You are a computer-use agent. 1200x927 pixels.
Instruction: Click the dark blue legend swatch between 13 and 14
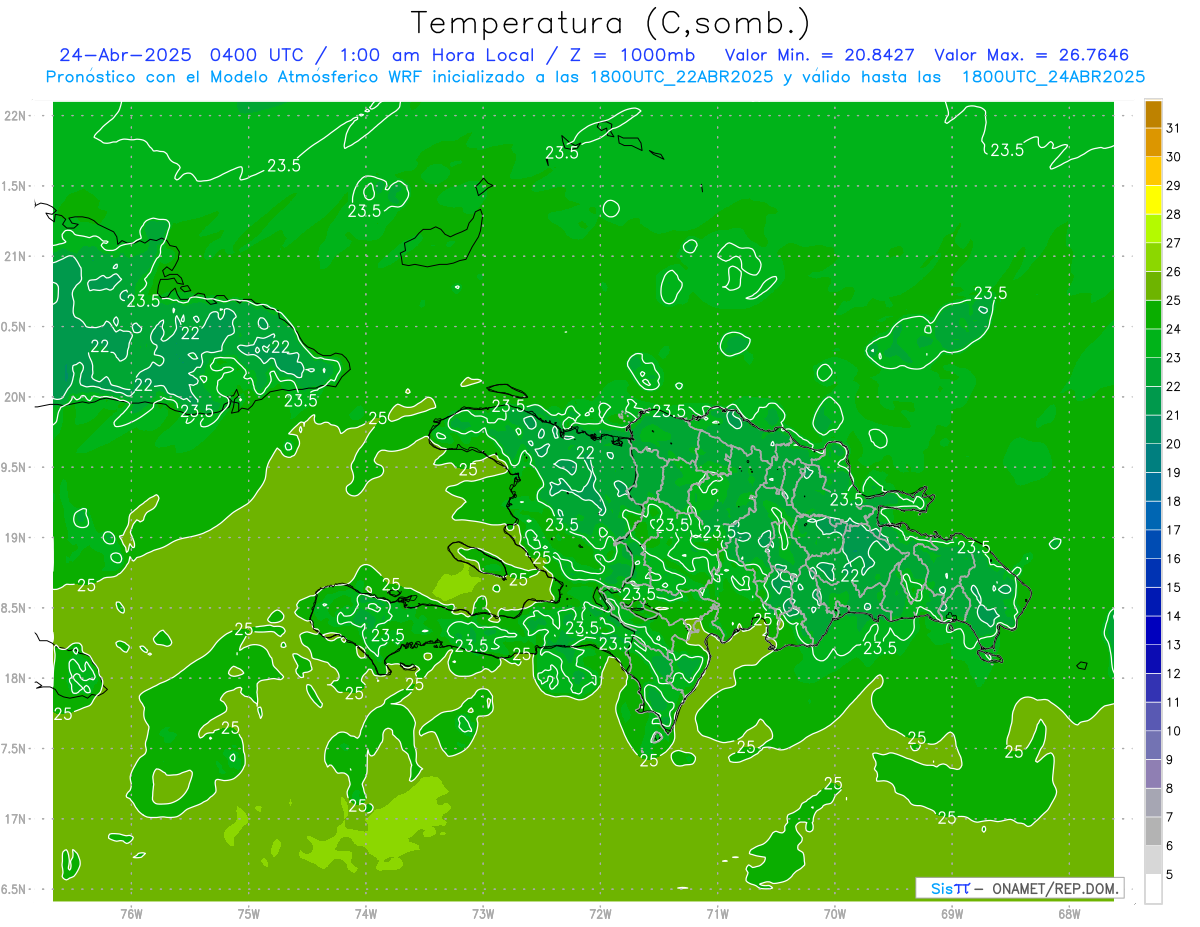tap(1153, 630)
